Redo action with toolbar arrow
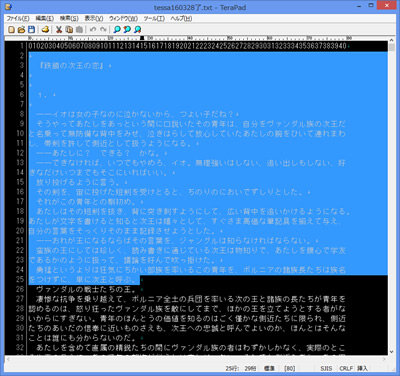The image size is (400, 376). coord(103,29)
